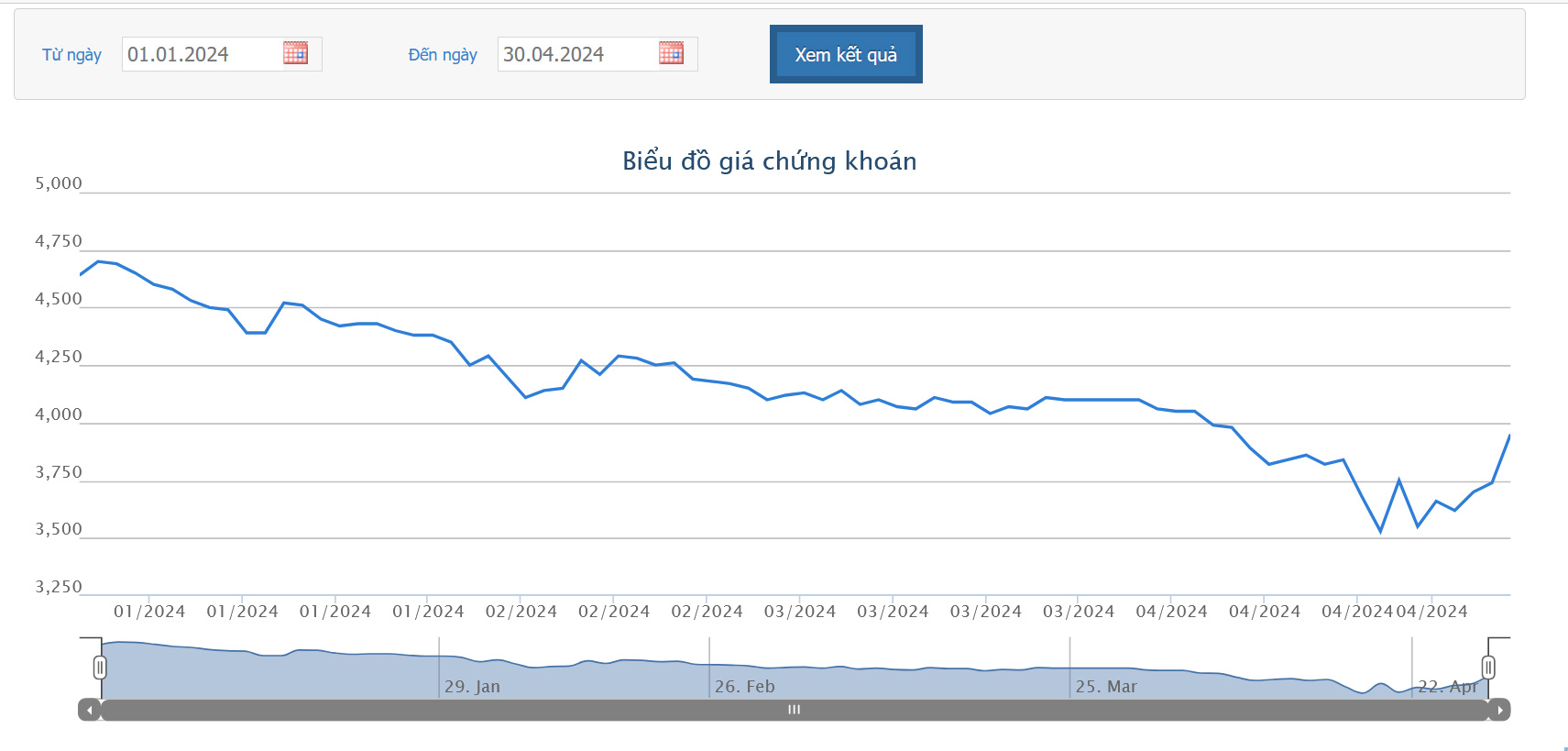Select the 22. Apr marker in the navigator
1568x751 pixels.
pos(1447,686)
